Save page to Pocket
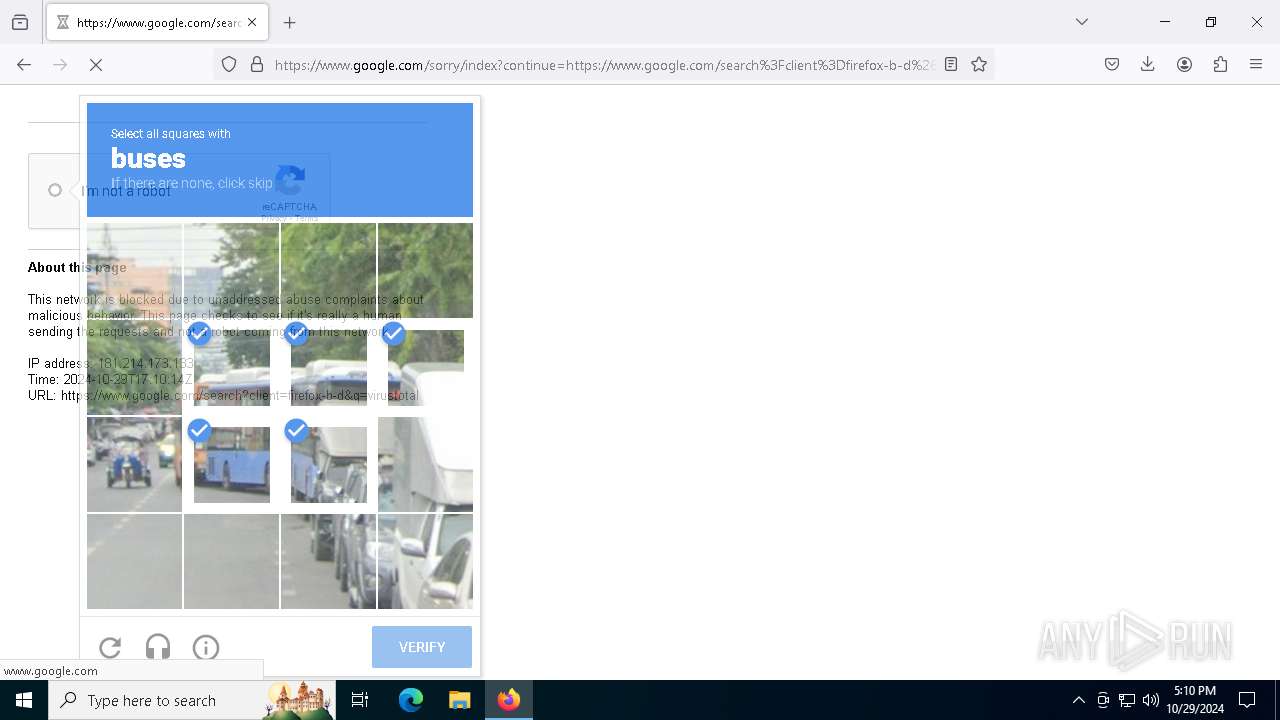This screenshot has width=1280, height=720. (1112, 65)
